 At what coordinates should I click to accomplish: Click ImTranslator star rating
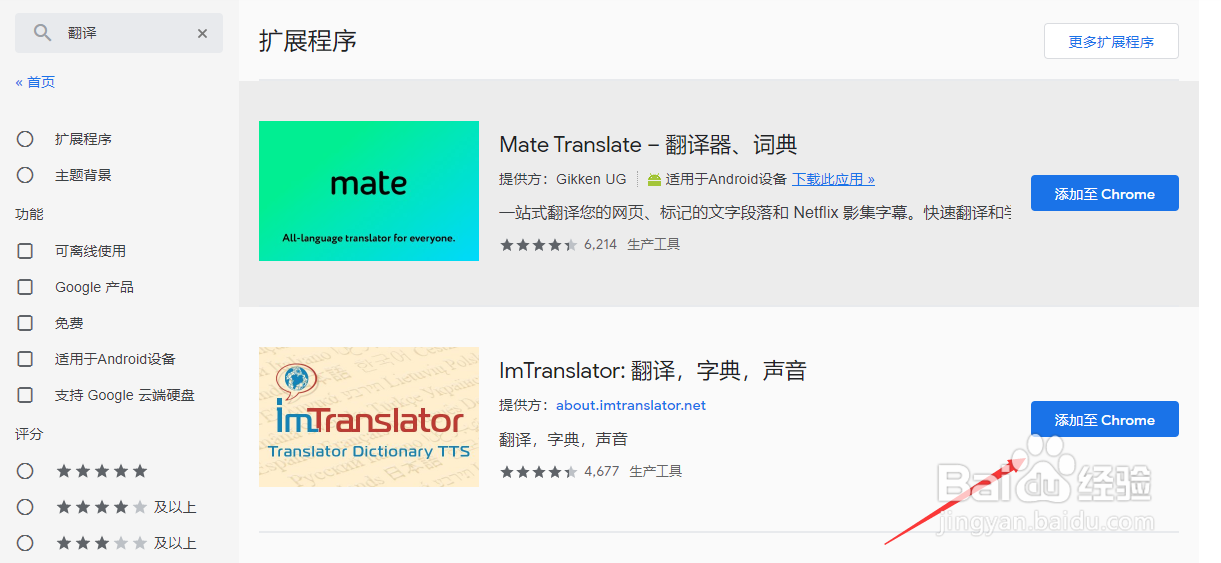coord(538,471)
